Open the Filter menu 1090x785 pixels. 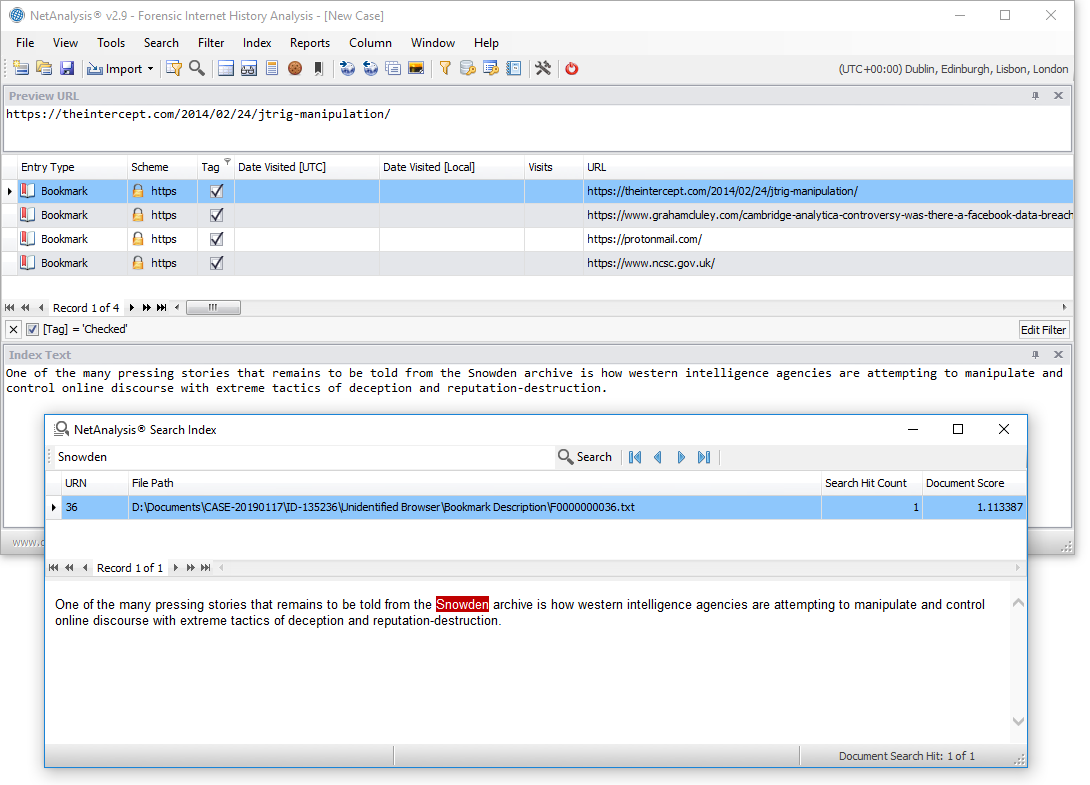211,43
